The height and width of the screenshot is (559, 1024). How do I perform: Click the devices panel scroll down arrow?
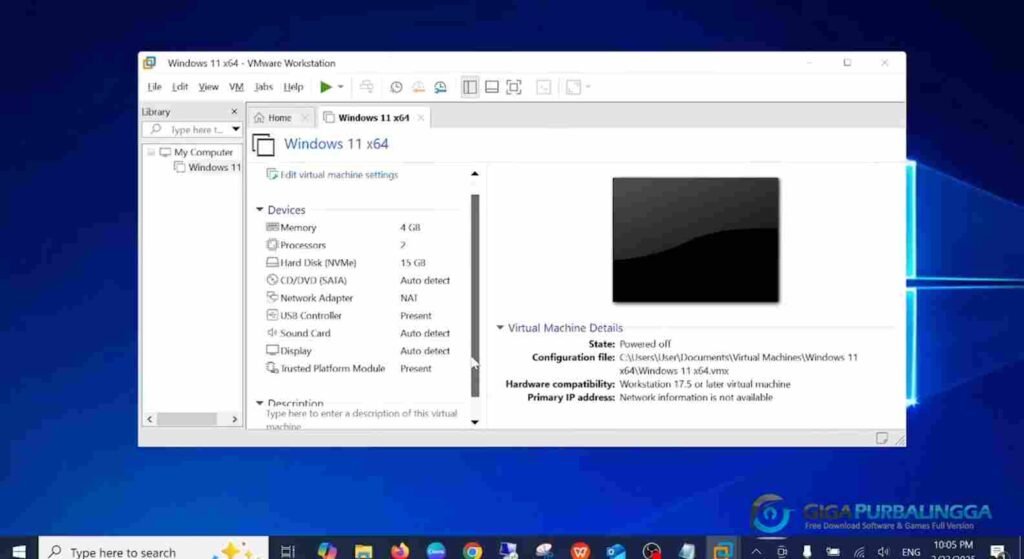(475, 422)
